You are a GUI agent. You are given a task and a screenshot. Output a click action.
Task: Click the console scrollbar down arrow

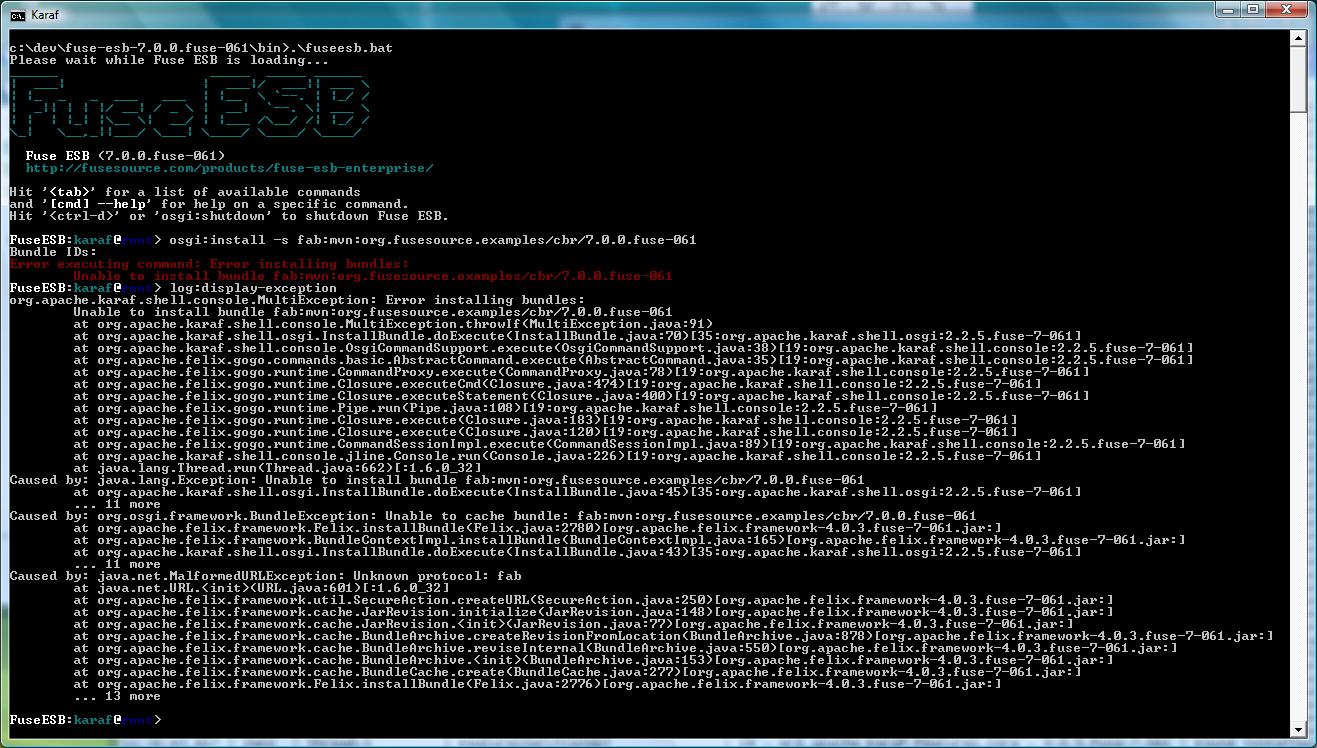pos(1298,730)
